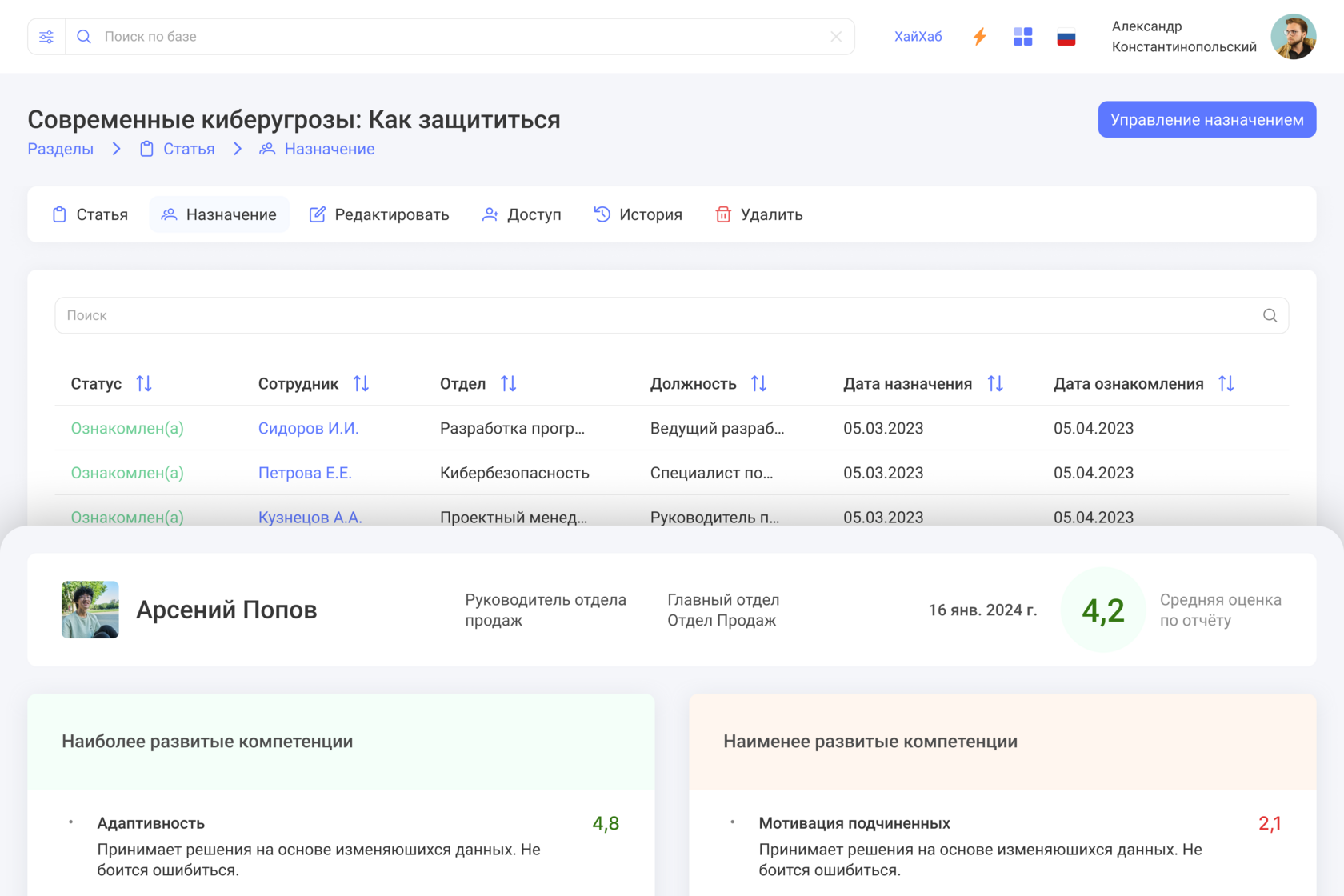This screenshot has height=896, width=1344.
Task: Sort the table by Отдел column
Action: tap(509, 384)
